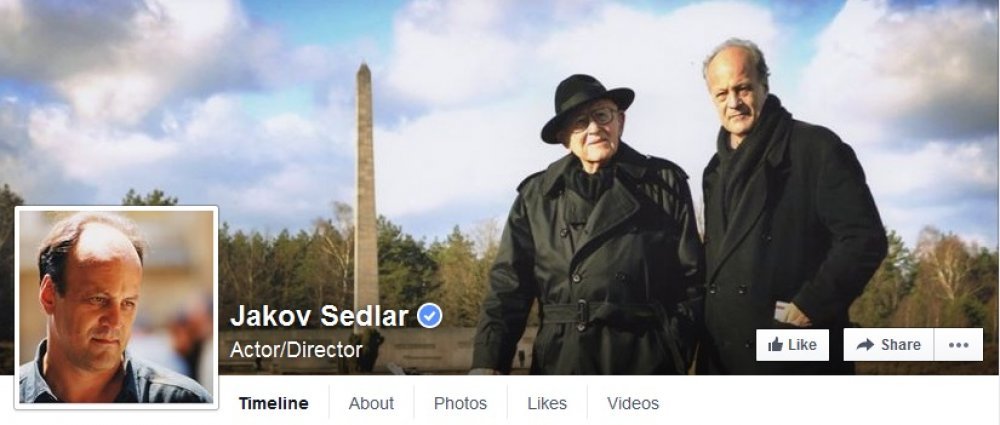The image size is (1000, 425).
Task: Click the Jakov Sedlar page name
Action: [x=319, y=315]
